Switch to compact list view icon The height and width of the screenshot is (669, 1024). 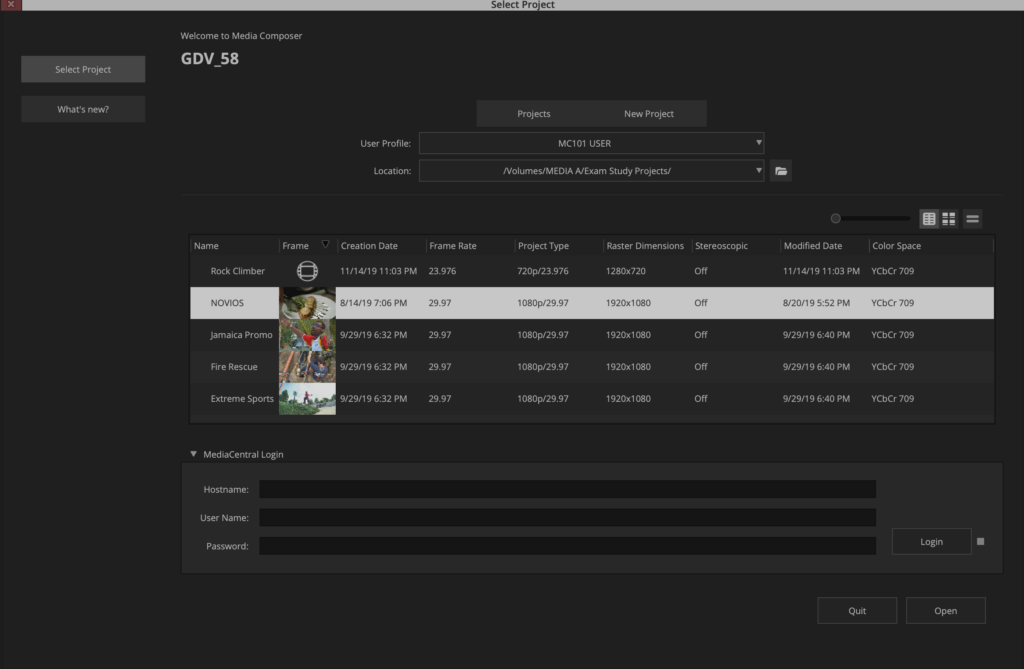(971, 218)
